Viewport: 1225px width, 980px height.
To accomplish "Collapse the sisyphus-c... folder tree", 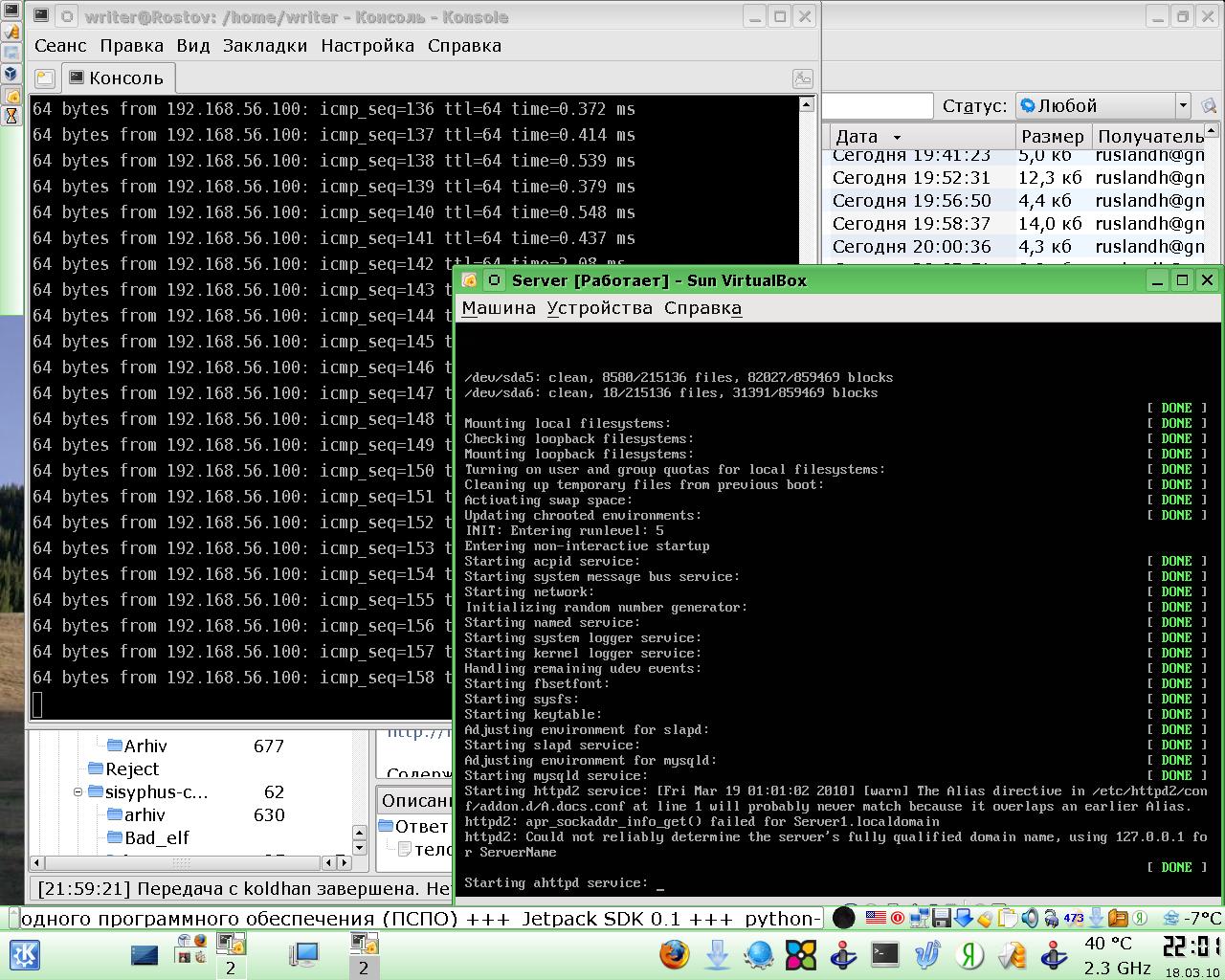I will (78, 791).
